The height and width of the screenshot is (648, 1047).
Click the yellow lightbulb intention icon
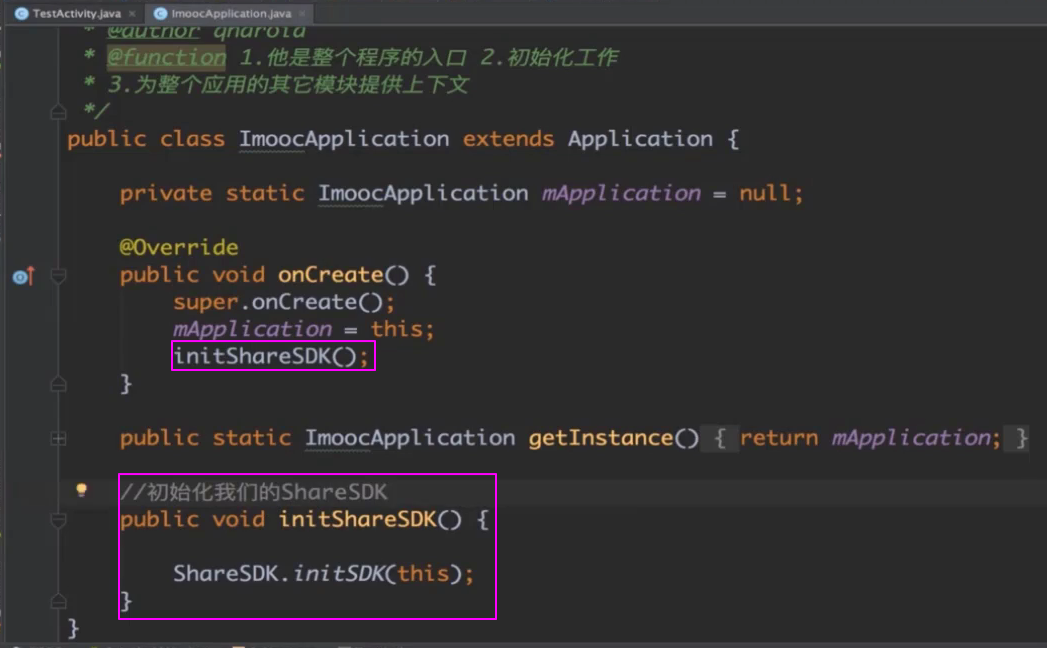(82, 490)
